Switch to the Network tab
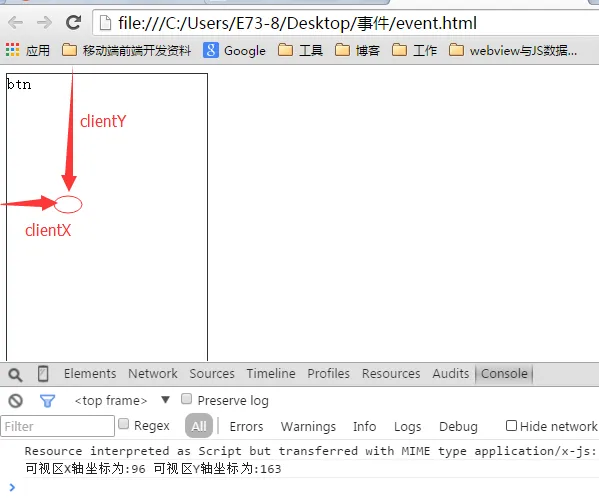This screenshot has height=498, width=599. point(153,374)
